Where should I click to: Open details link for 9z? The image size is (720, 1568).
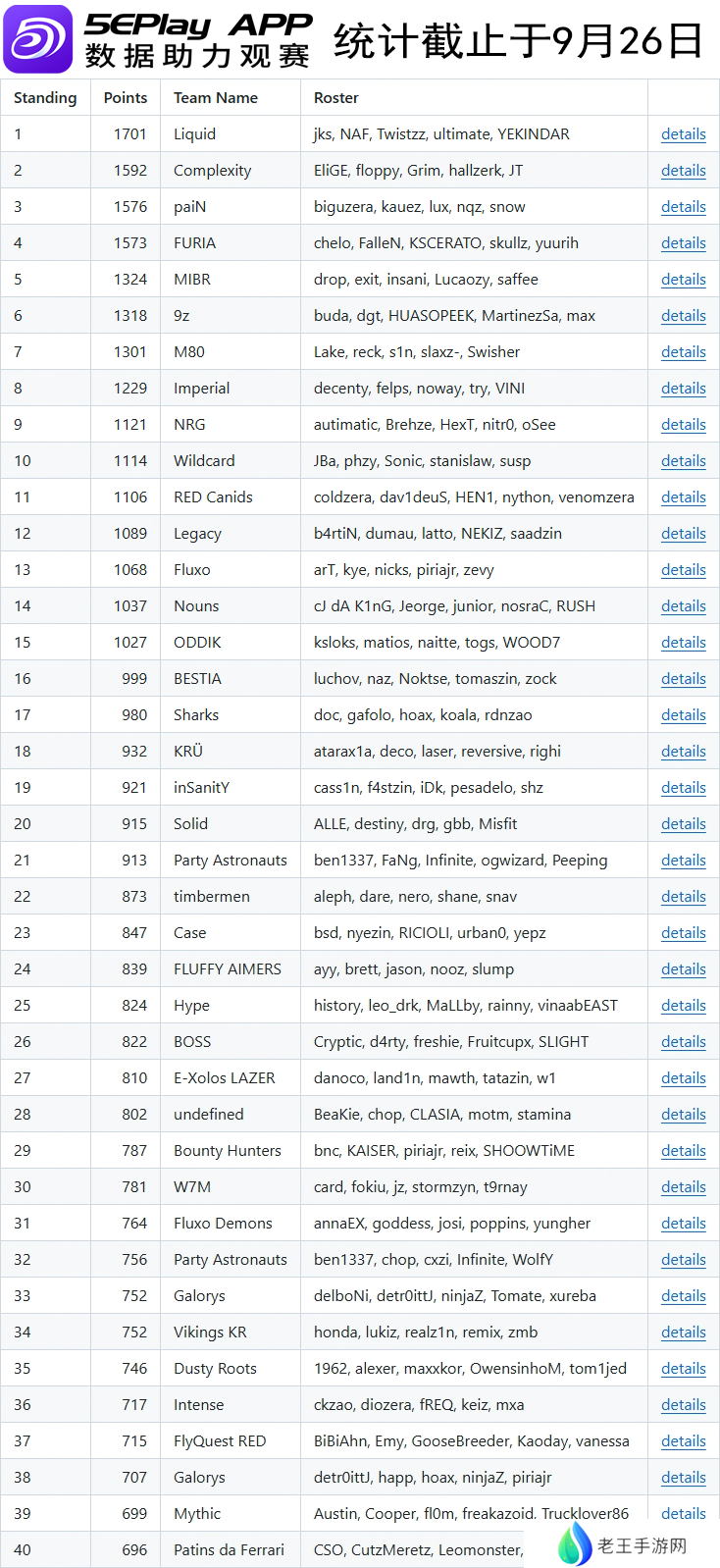[x=684, y=316]
